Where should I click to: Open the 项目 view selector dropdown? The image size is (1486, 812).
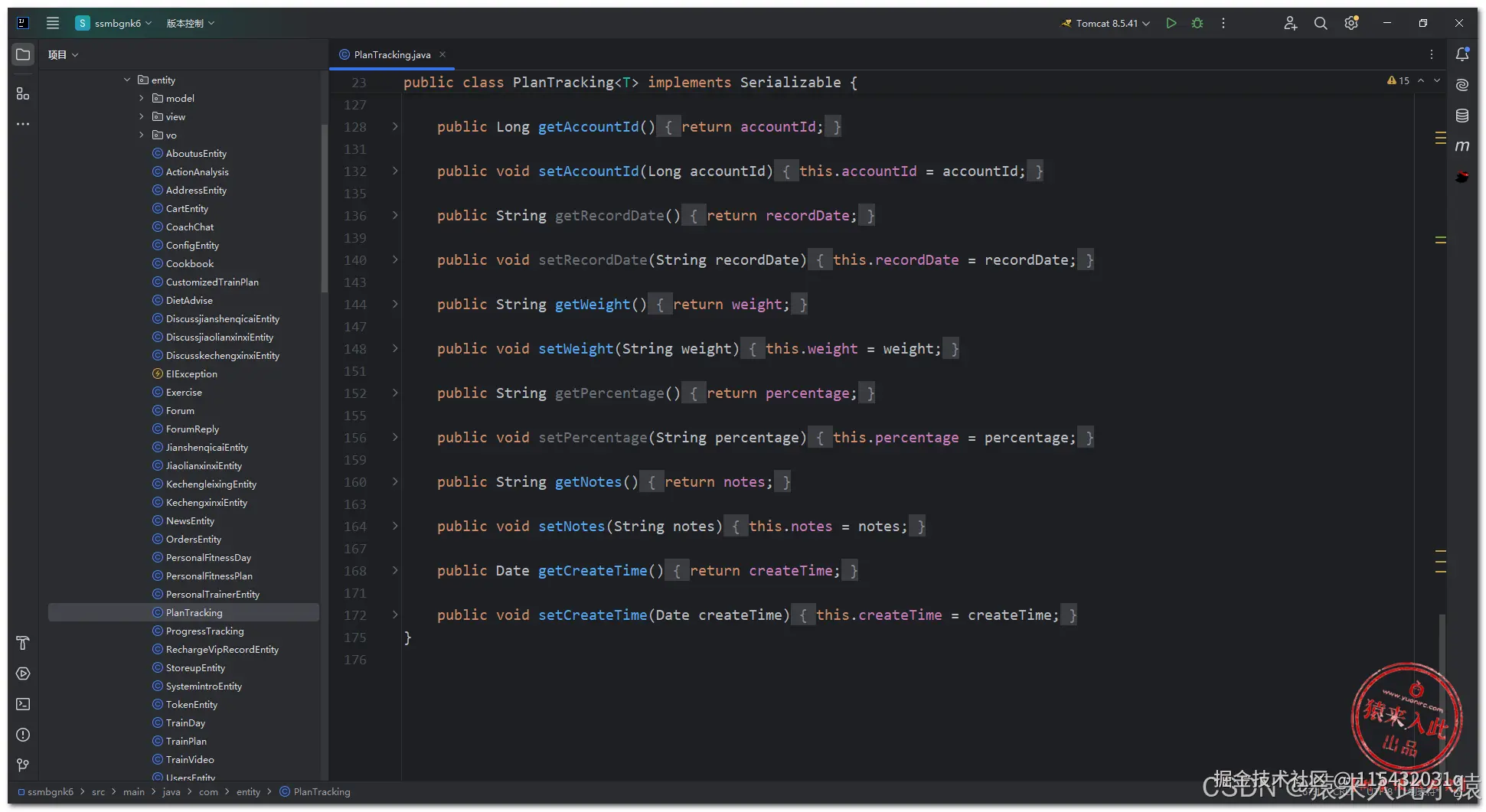pos(64,54)
